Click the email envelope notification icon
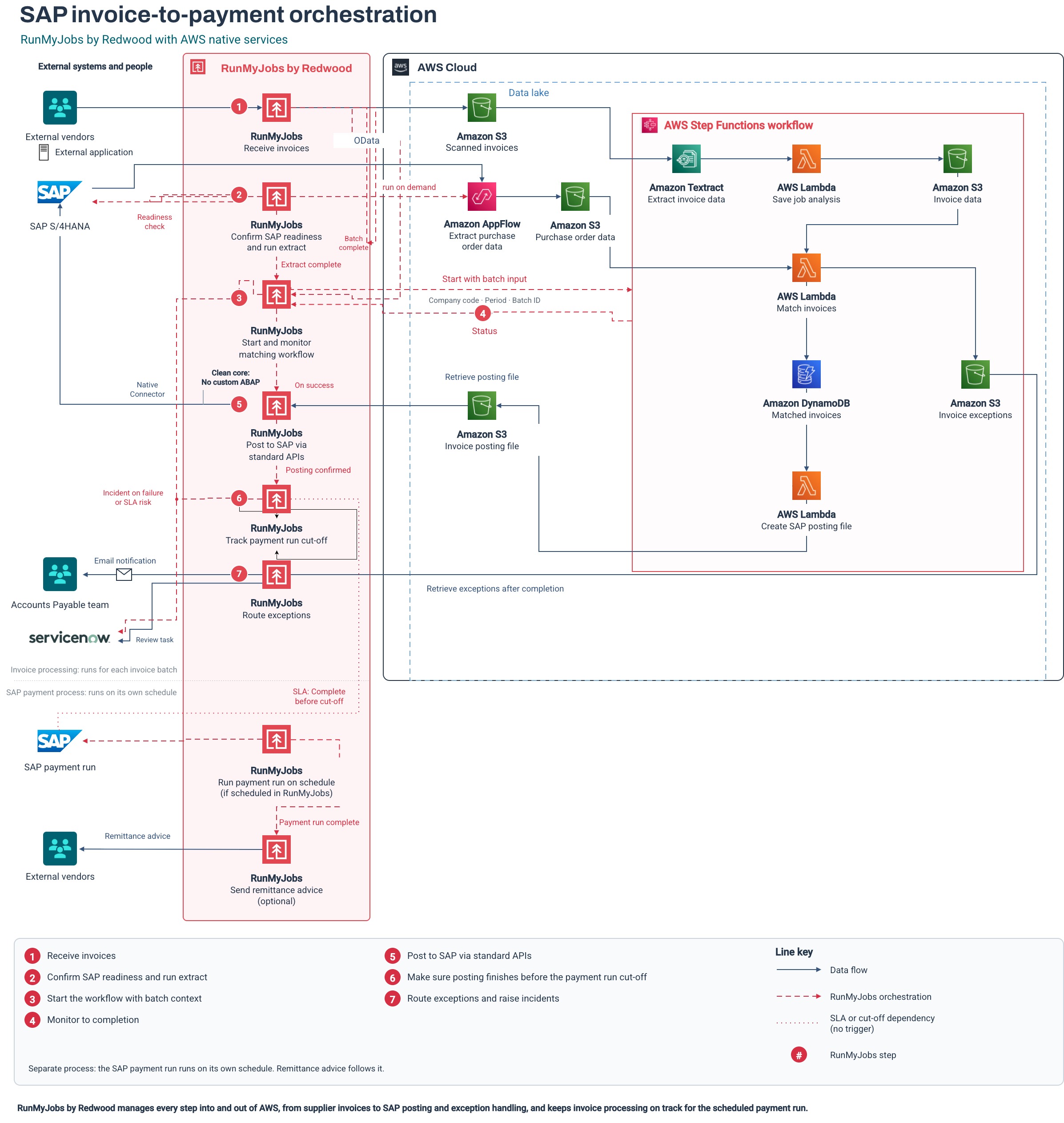This screenshot has width=1064, height=1123. pyautogui.click(x=124, y=575)
